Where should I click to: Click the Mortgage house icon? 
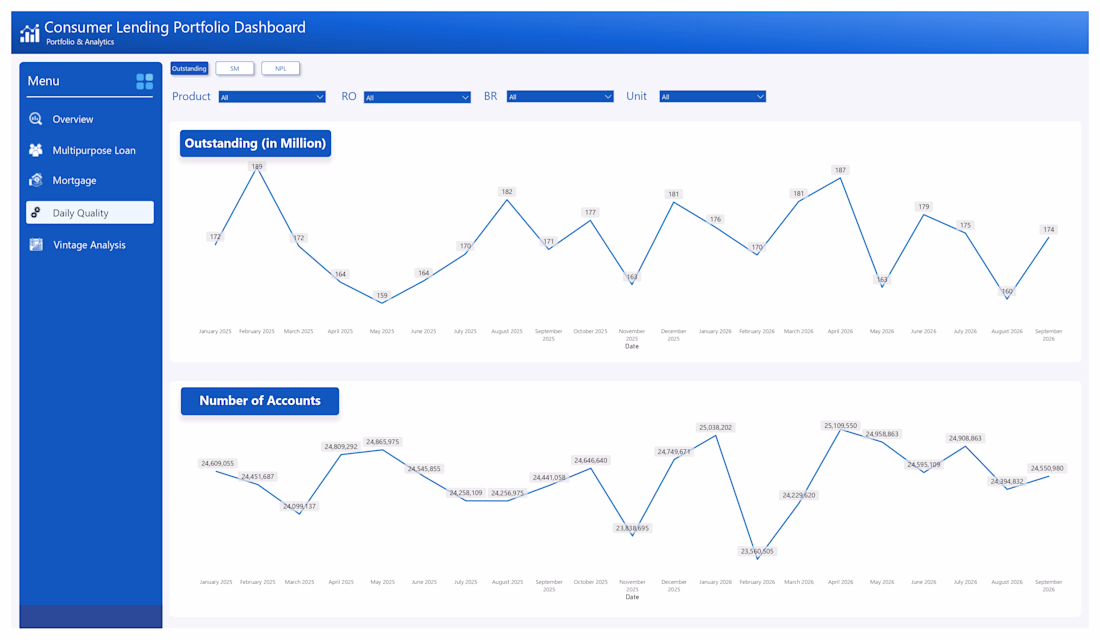tap(36, 180)
